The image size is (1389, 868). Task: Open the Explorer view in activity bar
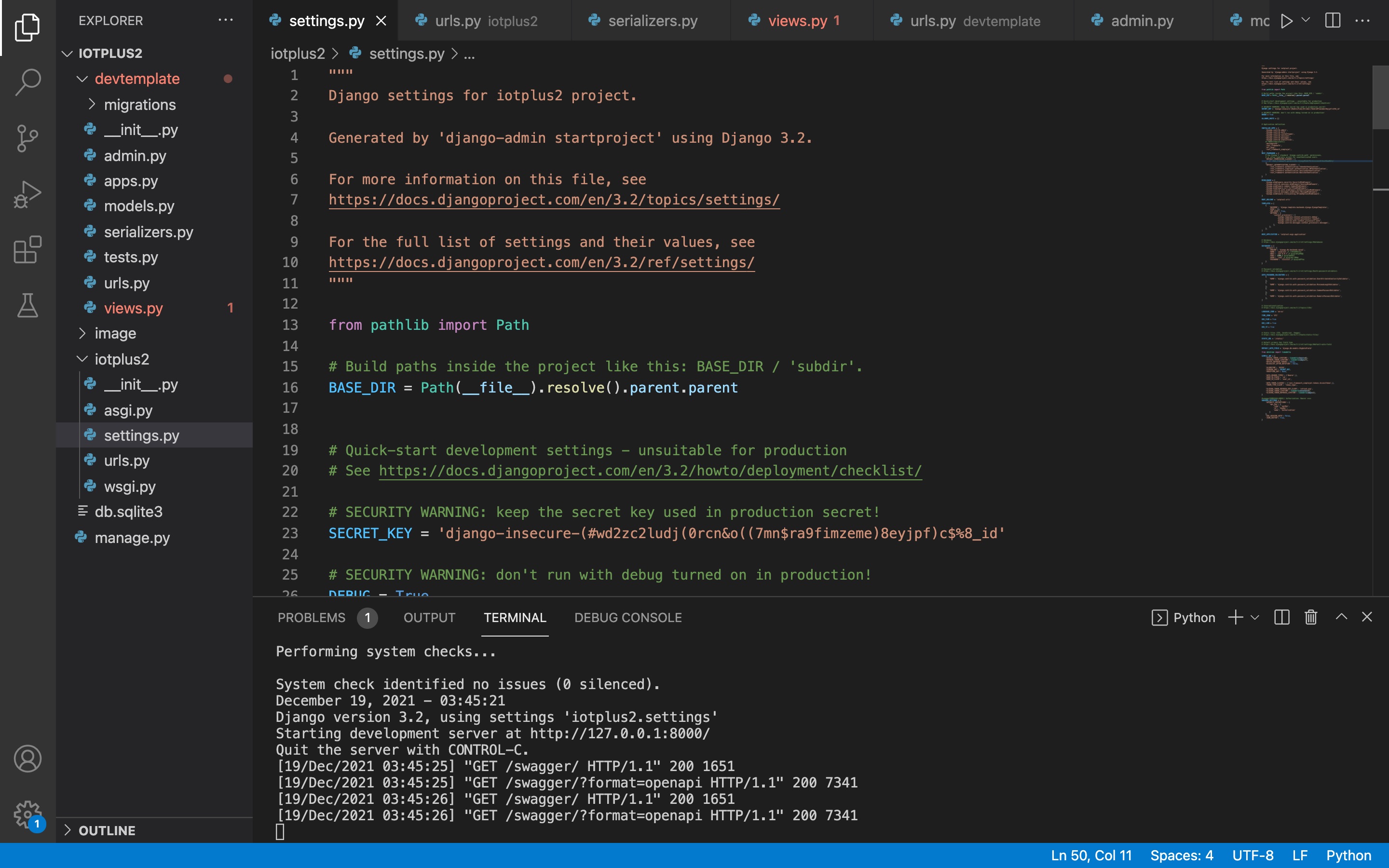pos(27,27)
